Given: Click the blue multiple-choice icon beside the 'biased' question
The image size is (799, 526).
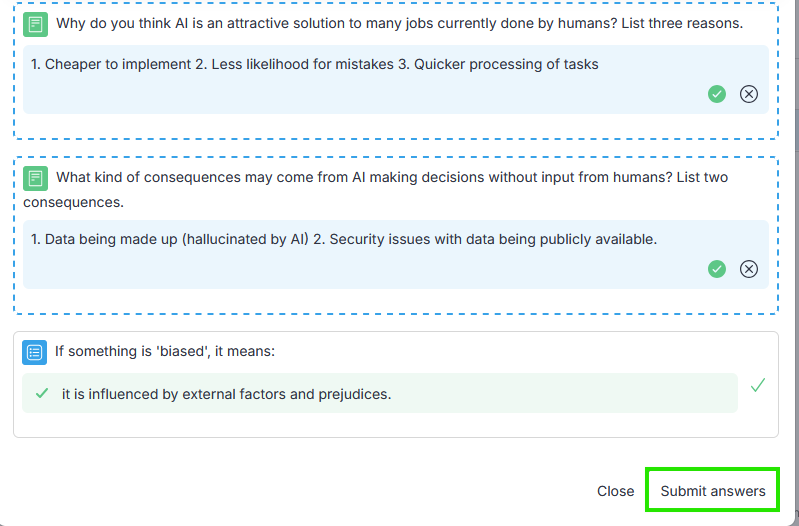Looking at the screenshot, I should pos(35,352).
